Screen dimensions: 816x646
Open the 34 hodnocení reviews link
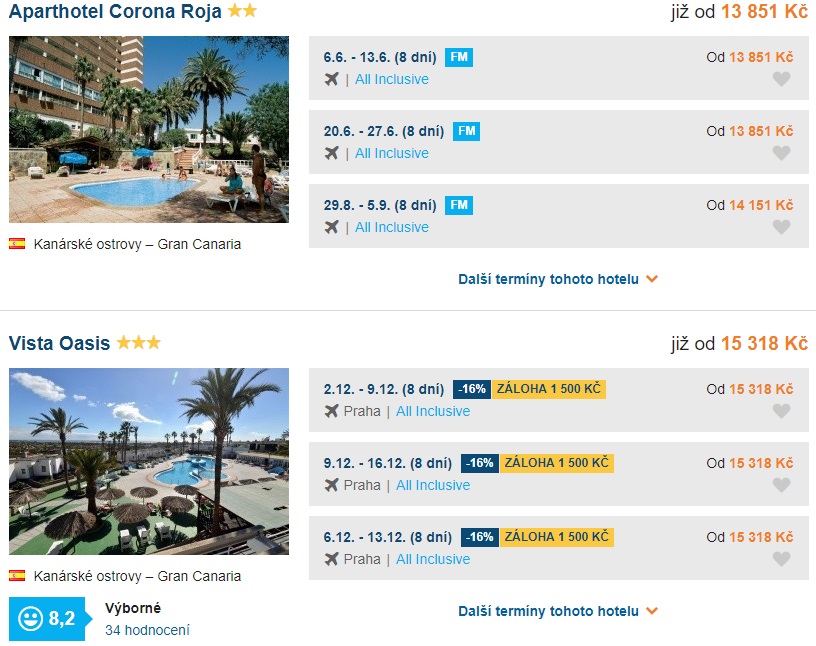pos(147,630)
